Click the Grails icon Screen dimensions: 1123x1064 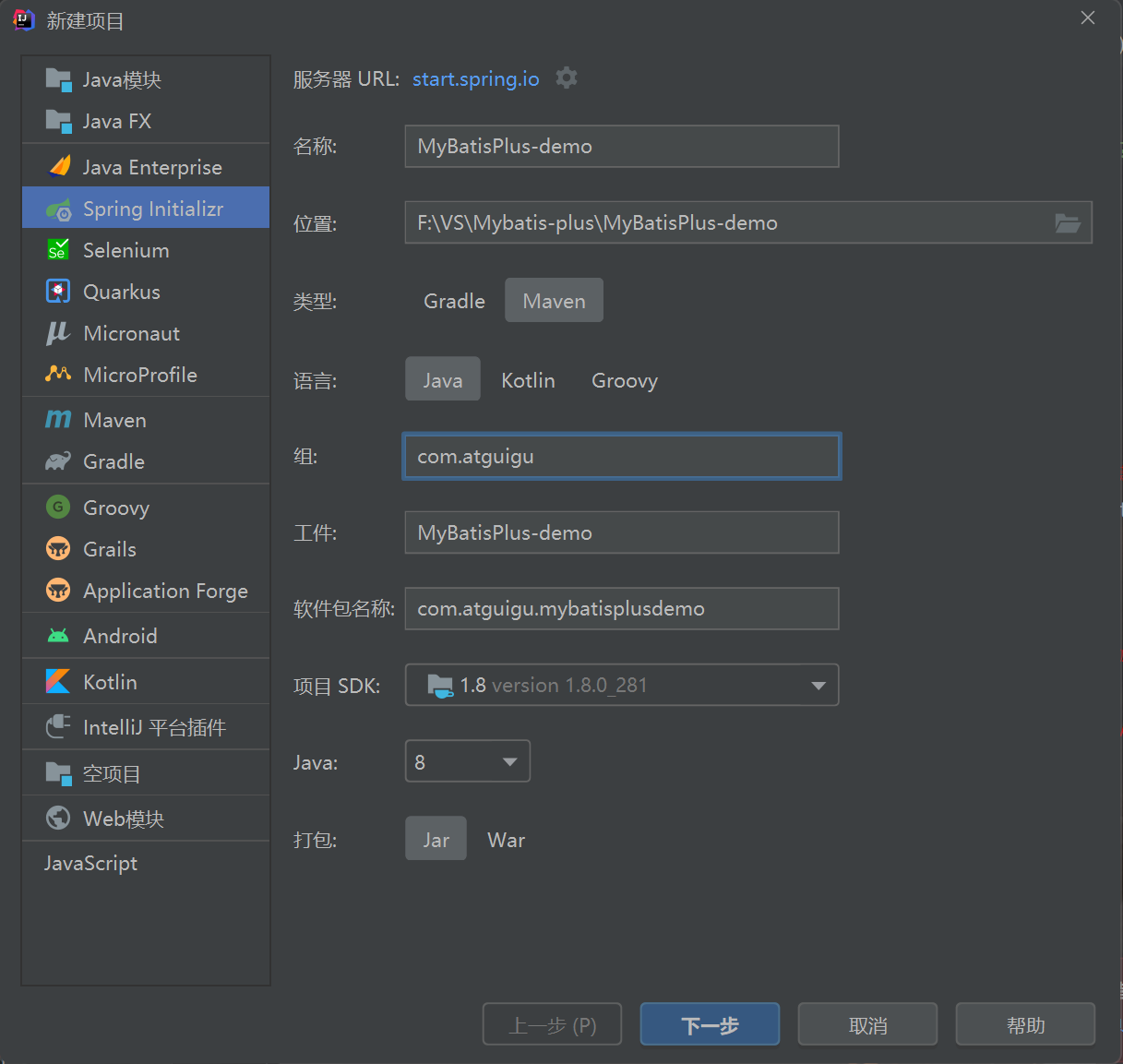pyautogui.click(x=58, y=549)
